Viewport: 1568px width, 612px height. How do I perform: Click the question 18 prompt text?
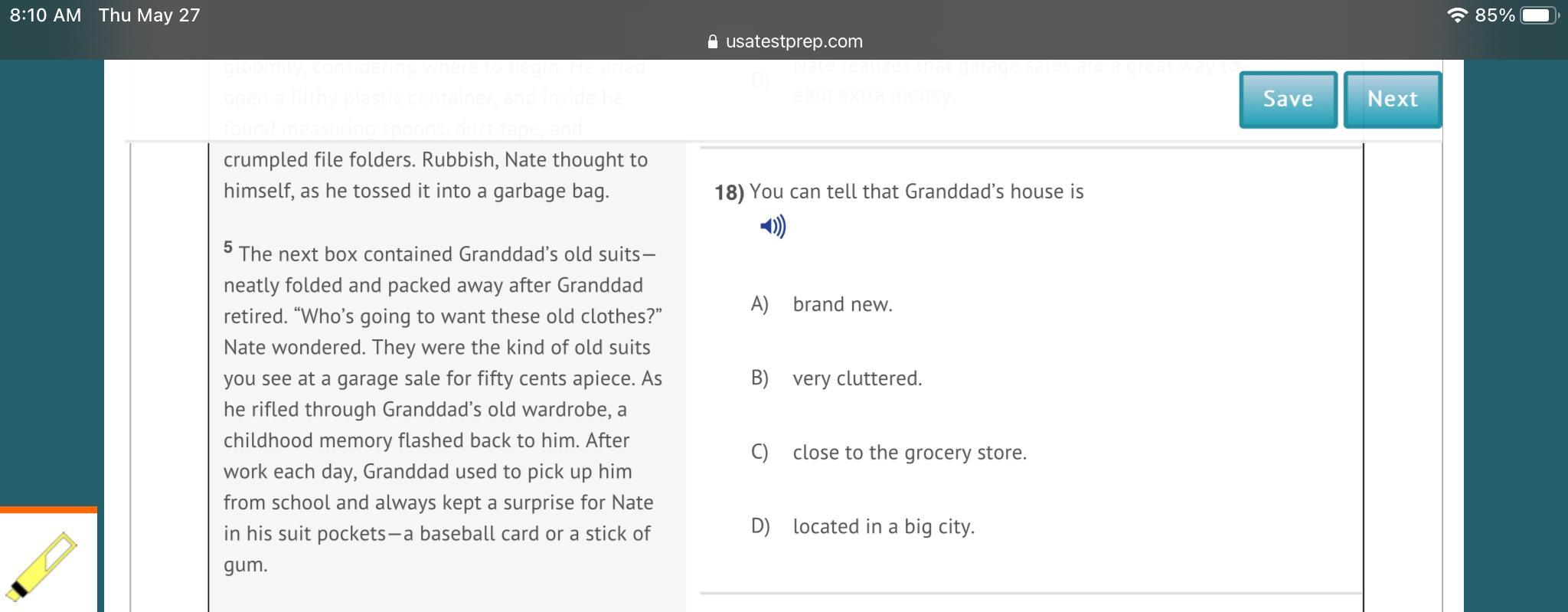(x=916, y=191)
